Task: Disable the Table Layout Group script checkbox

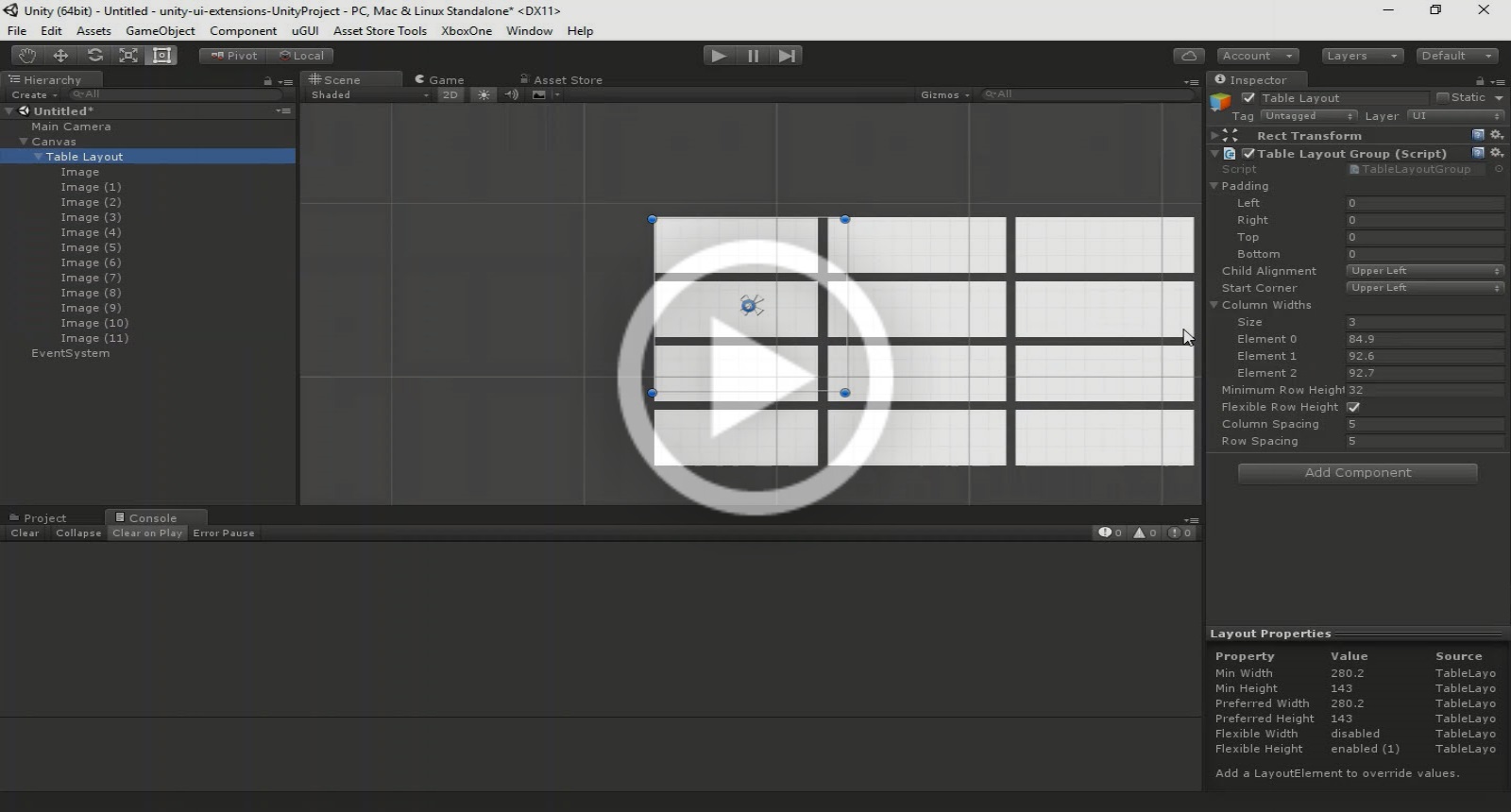Action: pyautogui.click(x=1248, y=153)
